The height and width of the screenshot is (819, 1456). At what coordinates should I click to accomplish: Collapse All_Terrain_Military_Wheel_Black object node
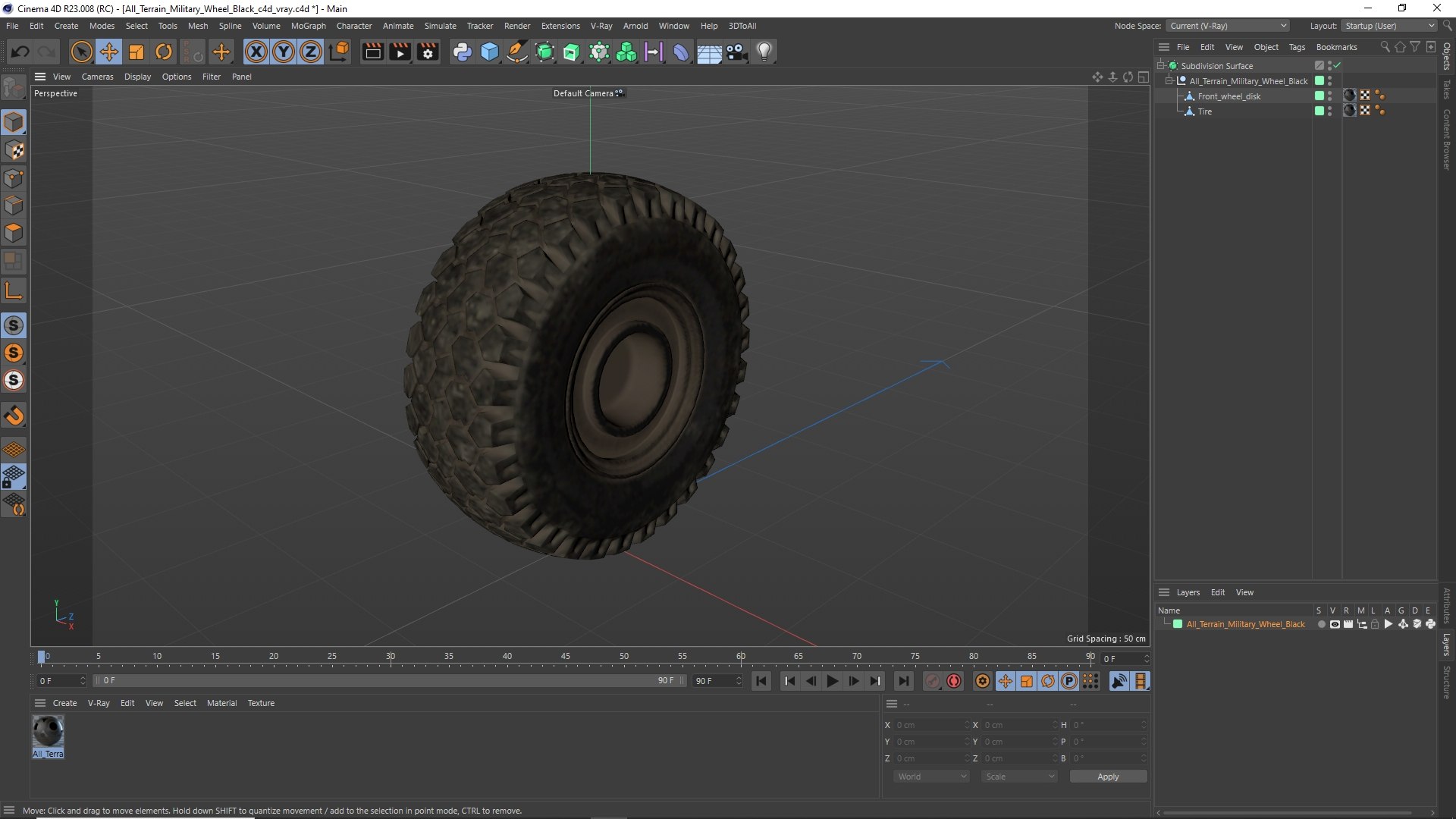pyautogui.click(x=1169, y=81)
